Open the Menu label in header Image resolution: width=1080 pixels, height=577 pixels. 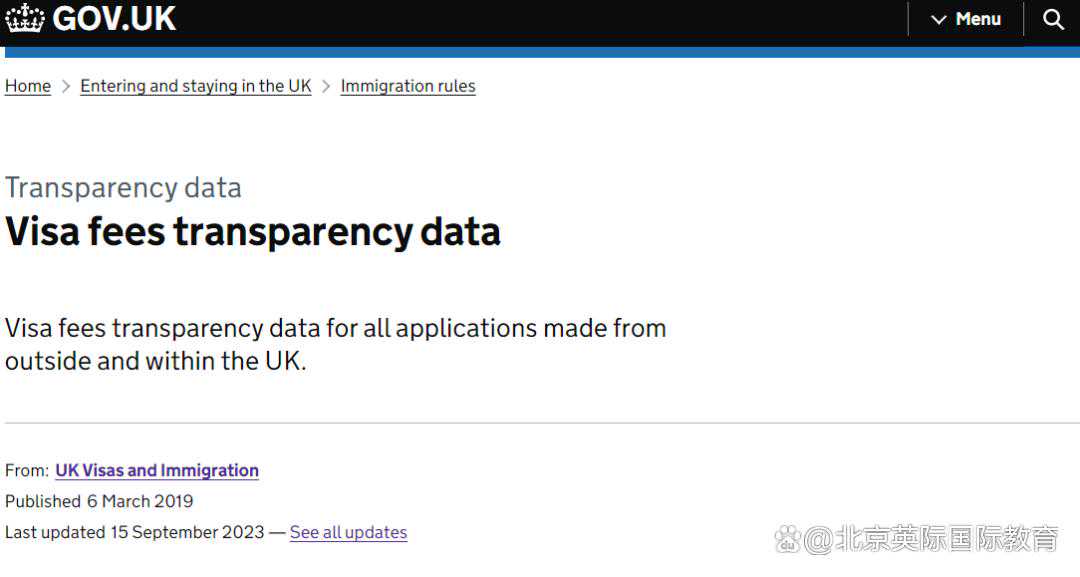[x=978, y=19]
